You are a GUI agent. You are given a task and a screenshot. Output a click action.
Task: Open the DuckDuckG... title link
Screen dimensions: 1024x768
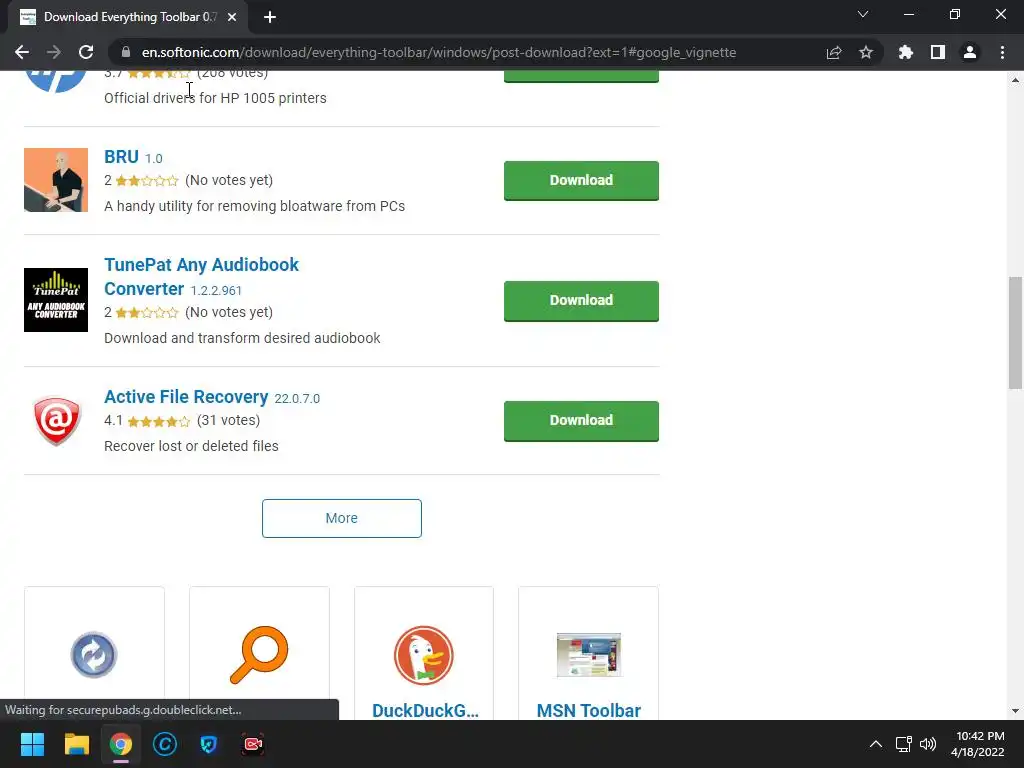tap(425, 711)
